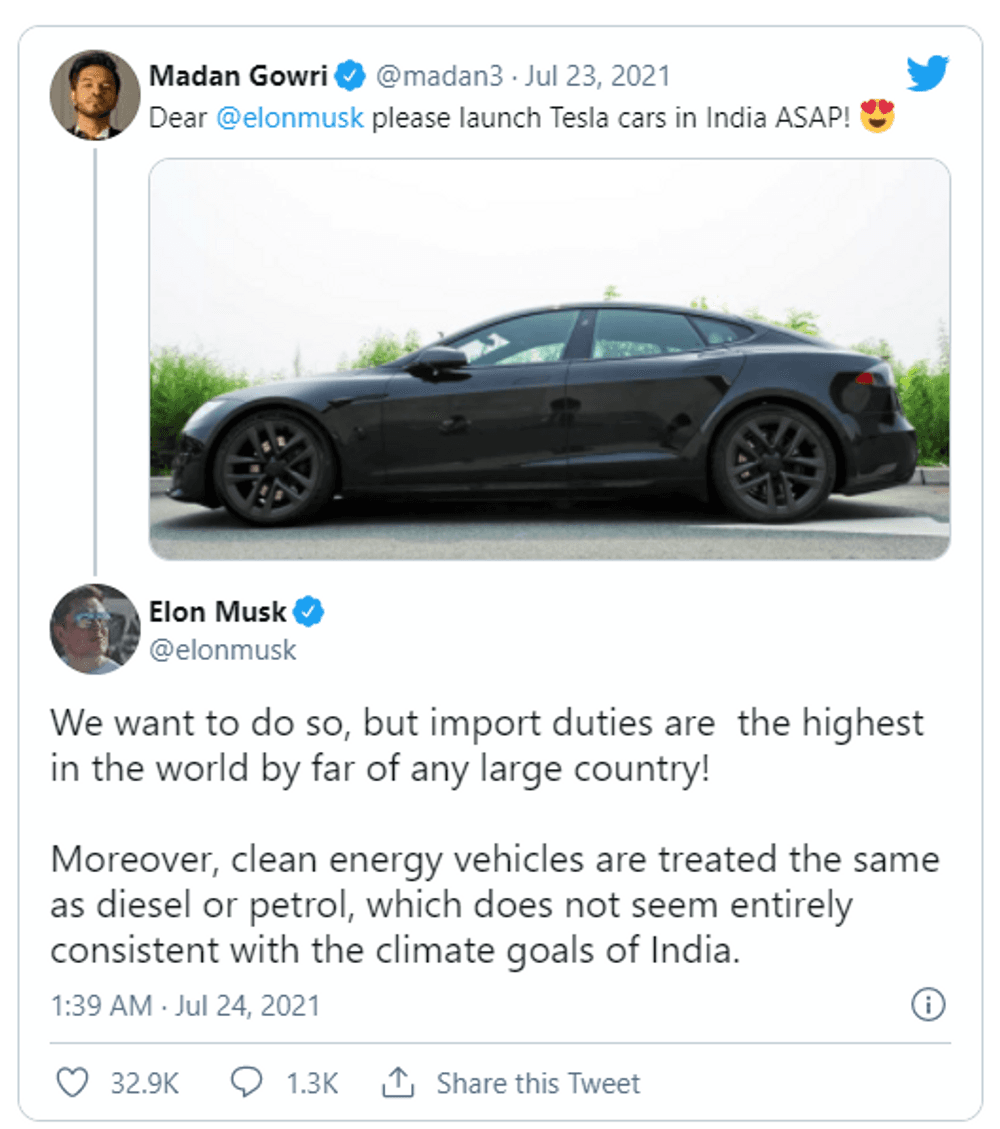Click the 32.9K likes count
The image size is (1000, 1129).
click(144, 1083)
